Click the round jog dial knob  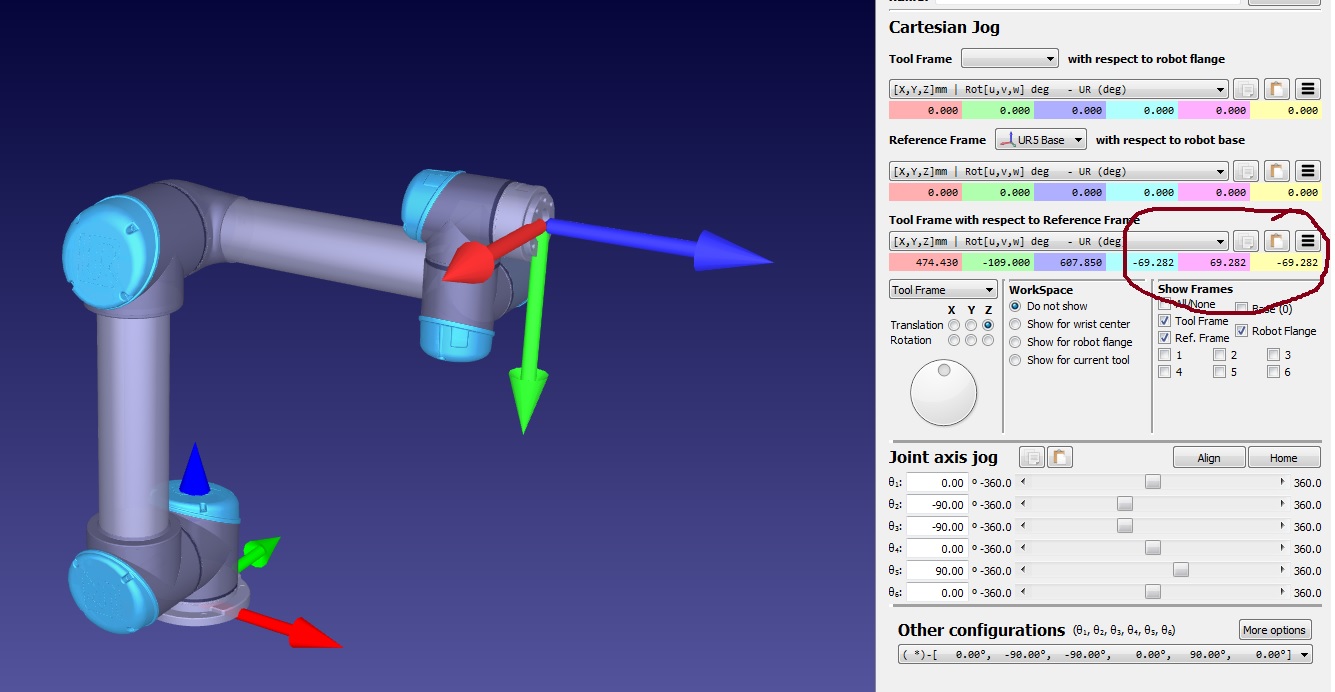coord(943,392)
